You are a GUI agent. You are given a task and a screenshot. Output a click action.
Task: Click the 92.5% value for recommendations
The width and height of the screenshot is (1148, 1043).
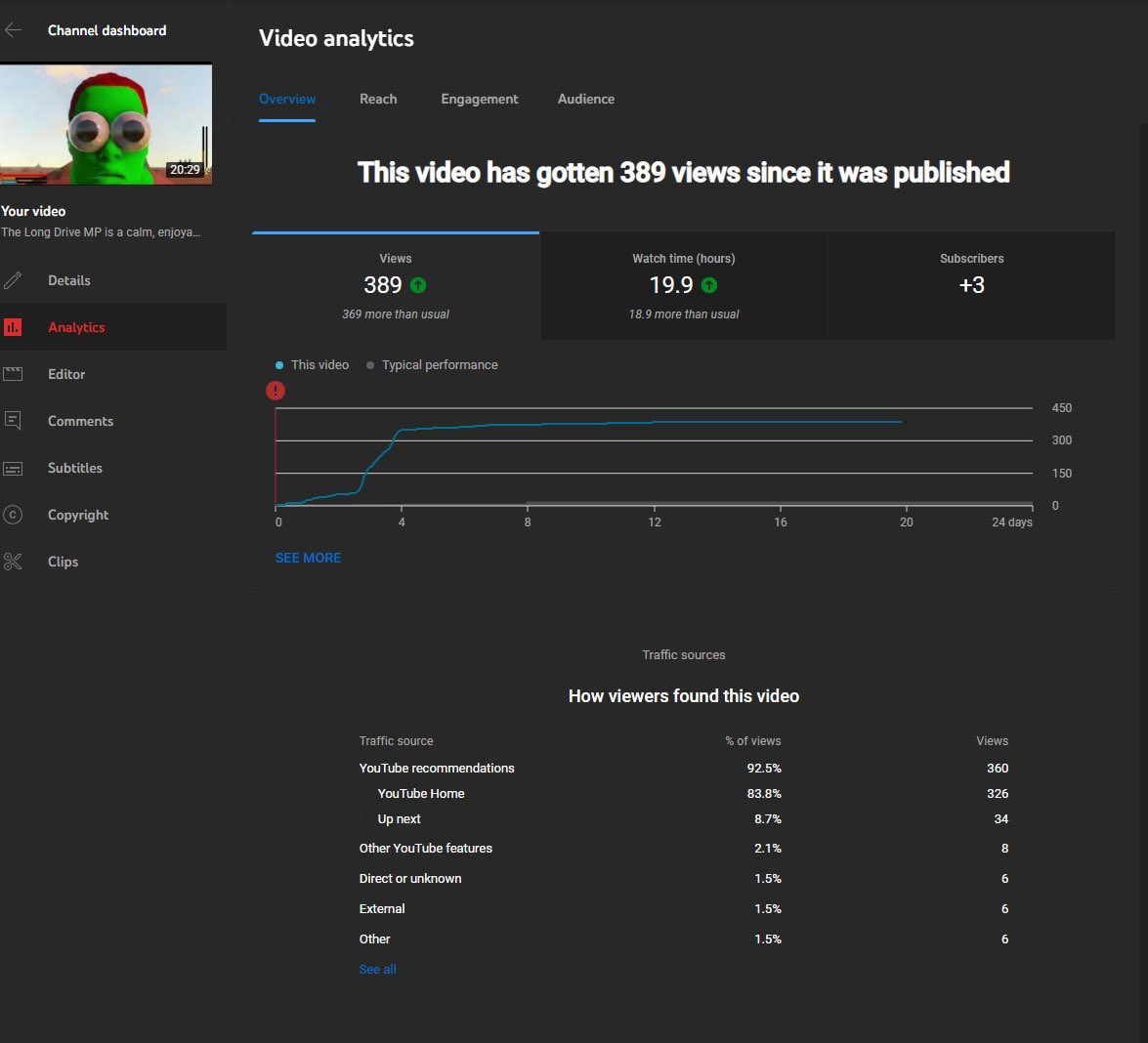(x=764, y=768)
